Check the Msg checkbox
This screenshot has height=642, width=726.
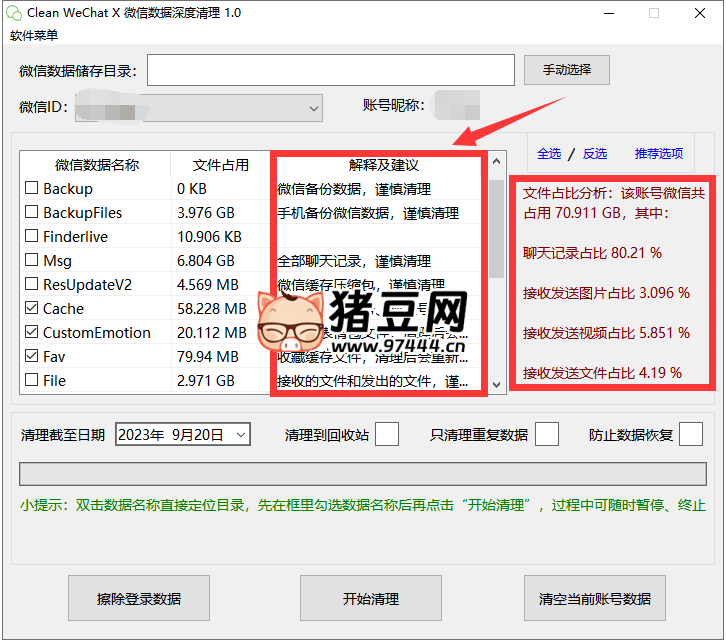(31, 260)
